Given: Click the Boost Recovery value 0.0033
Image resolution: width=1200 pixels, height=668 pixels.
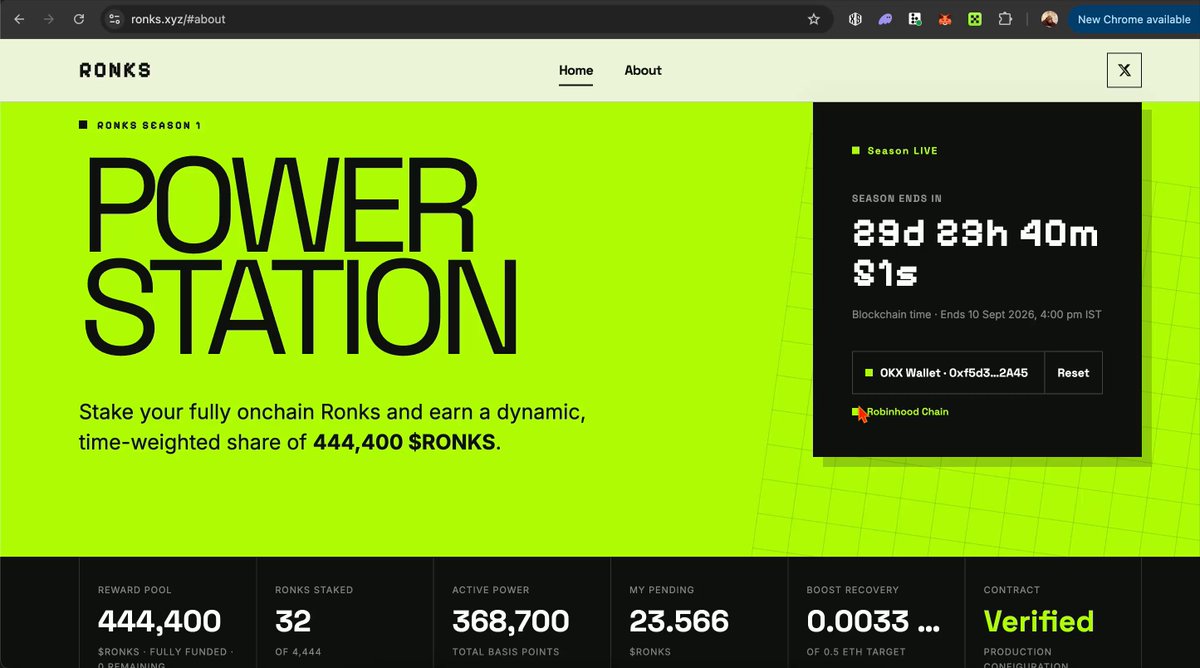Looking at the screenshot, I should tap(873, 621).
